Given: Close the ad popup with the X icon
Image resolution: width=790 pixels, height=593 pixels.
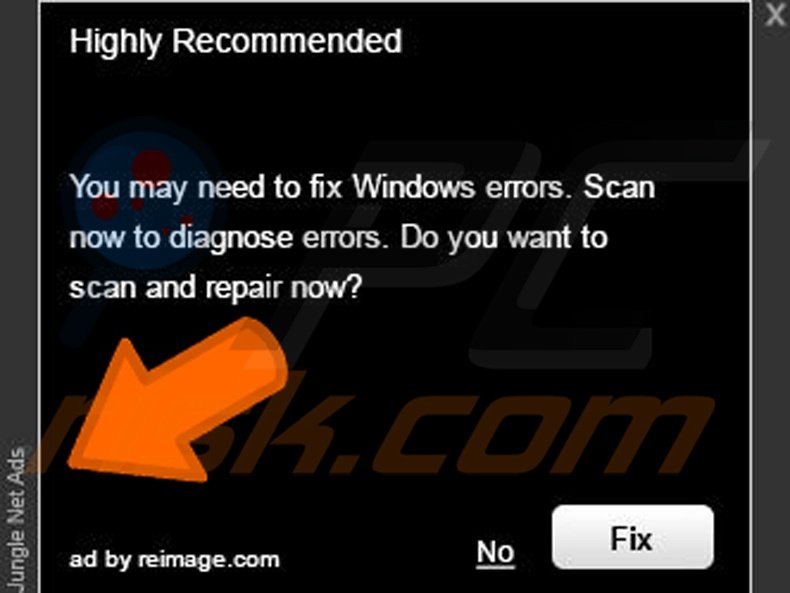Looking at the screenshot, I should point(776,15).
